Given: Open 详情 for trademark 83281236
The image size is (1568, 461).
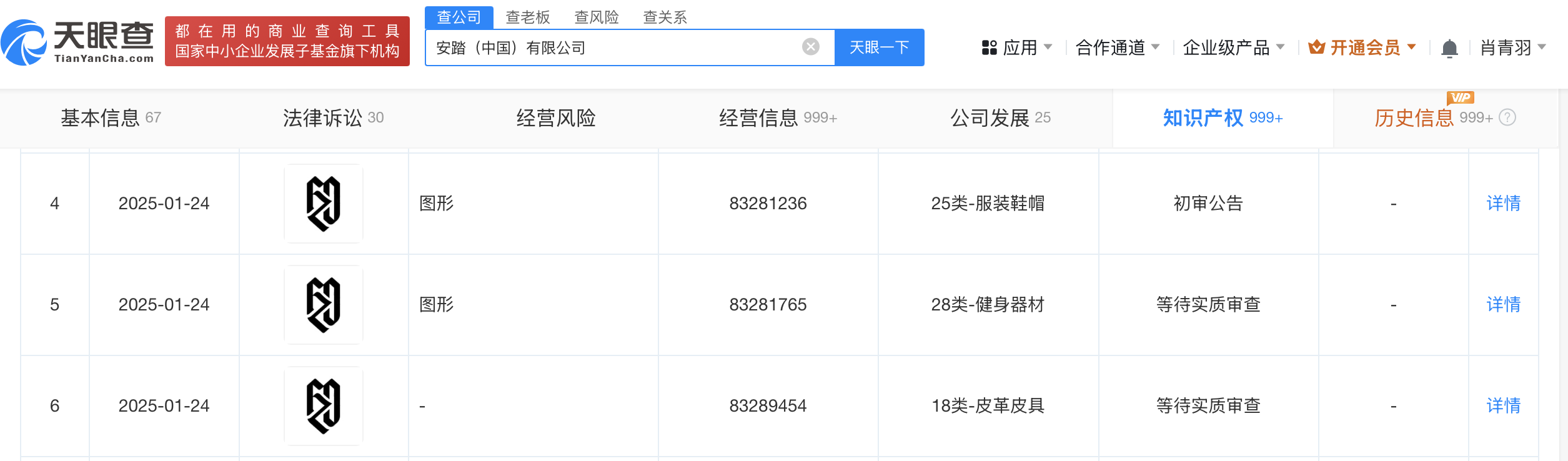Looking at the screenshot, I should [1503, 204].
